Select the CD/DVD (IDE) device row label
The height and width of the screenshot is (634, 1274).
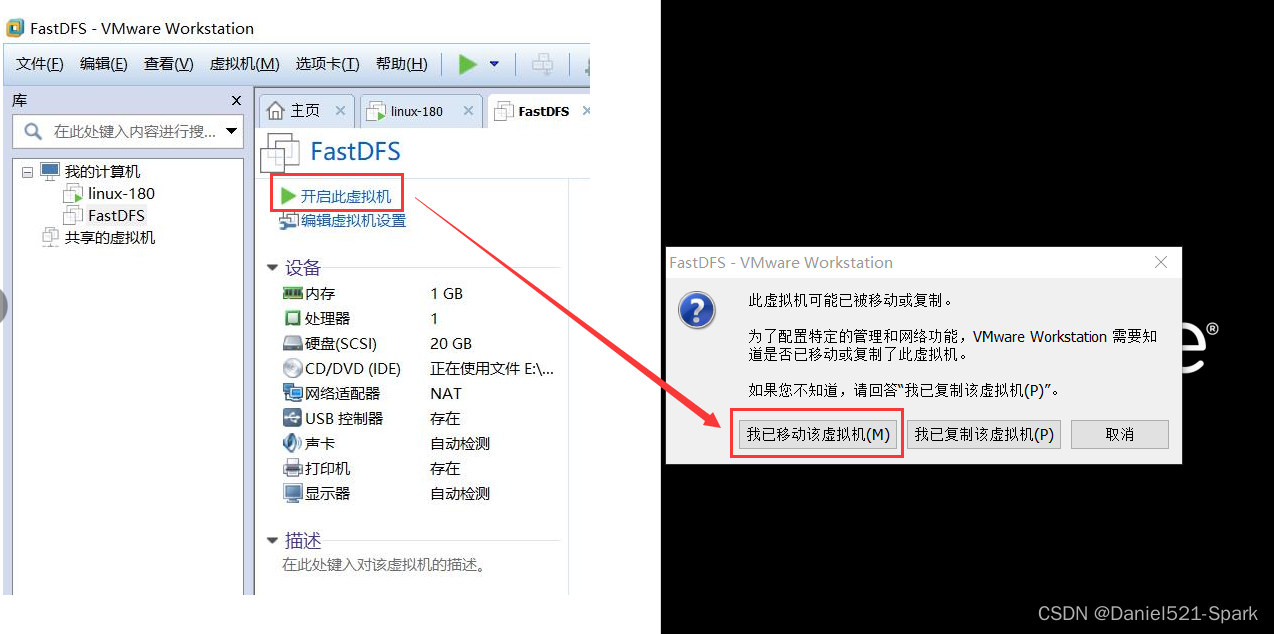pos(353,369)
